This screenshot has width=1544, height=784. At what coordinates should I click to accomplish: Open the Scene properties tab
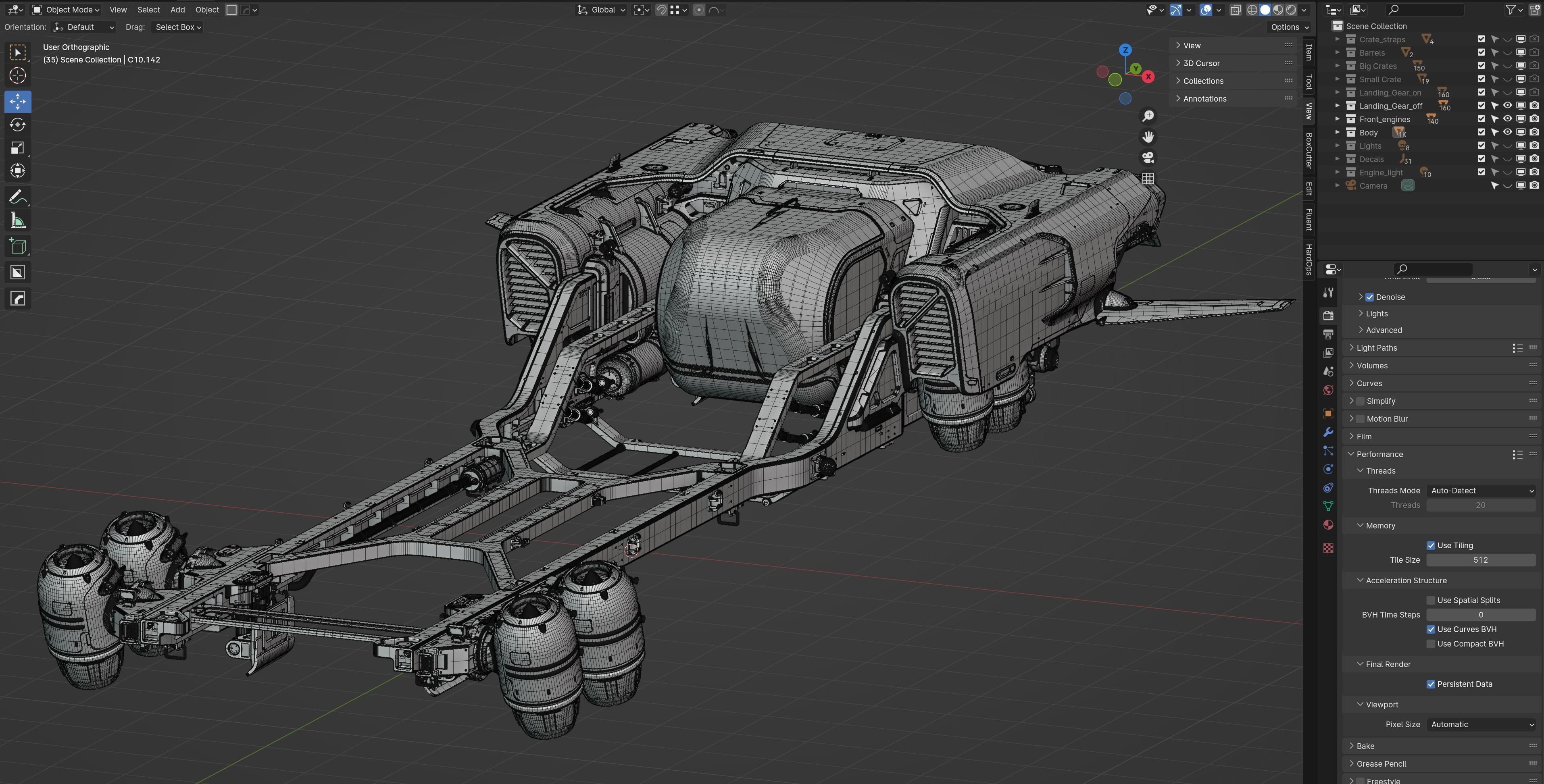(1328, 371)
